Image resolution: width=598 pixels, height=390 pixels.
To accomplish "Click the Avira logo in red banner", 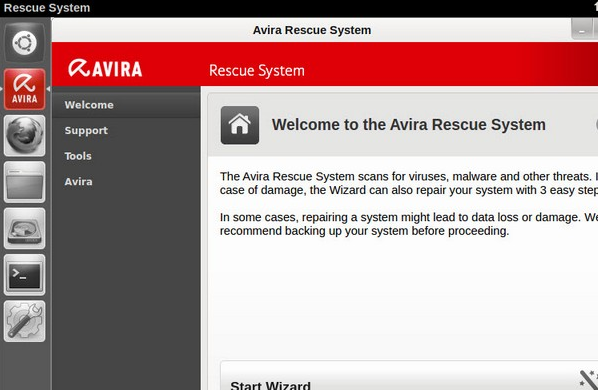I will (105, 69).
